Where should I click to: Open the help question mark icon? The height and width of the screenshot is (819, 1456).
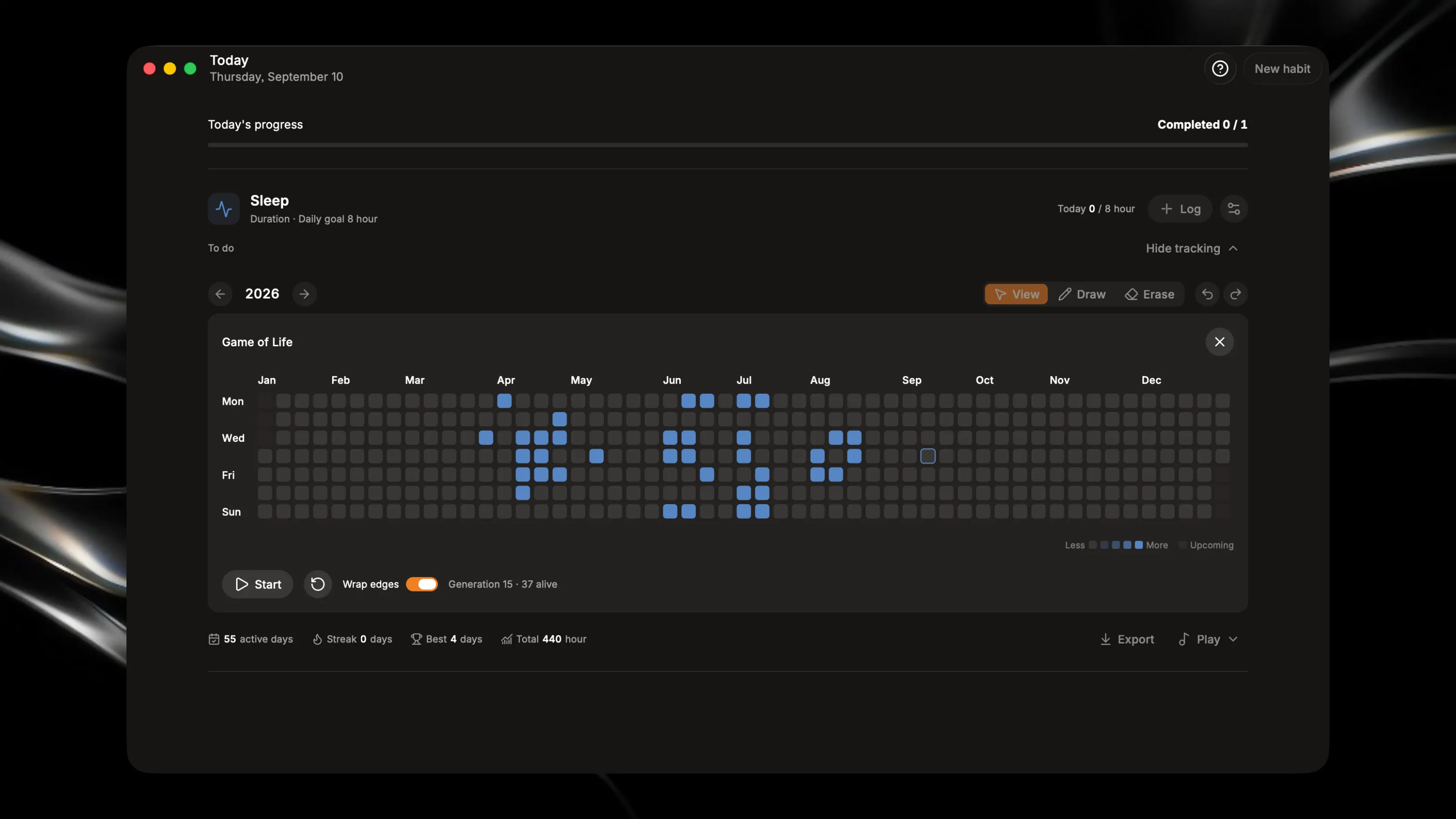(x=1220, y=68)
